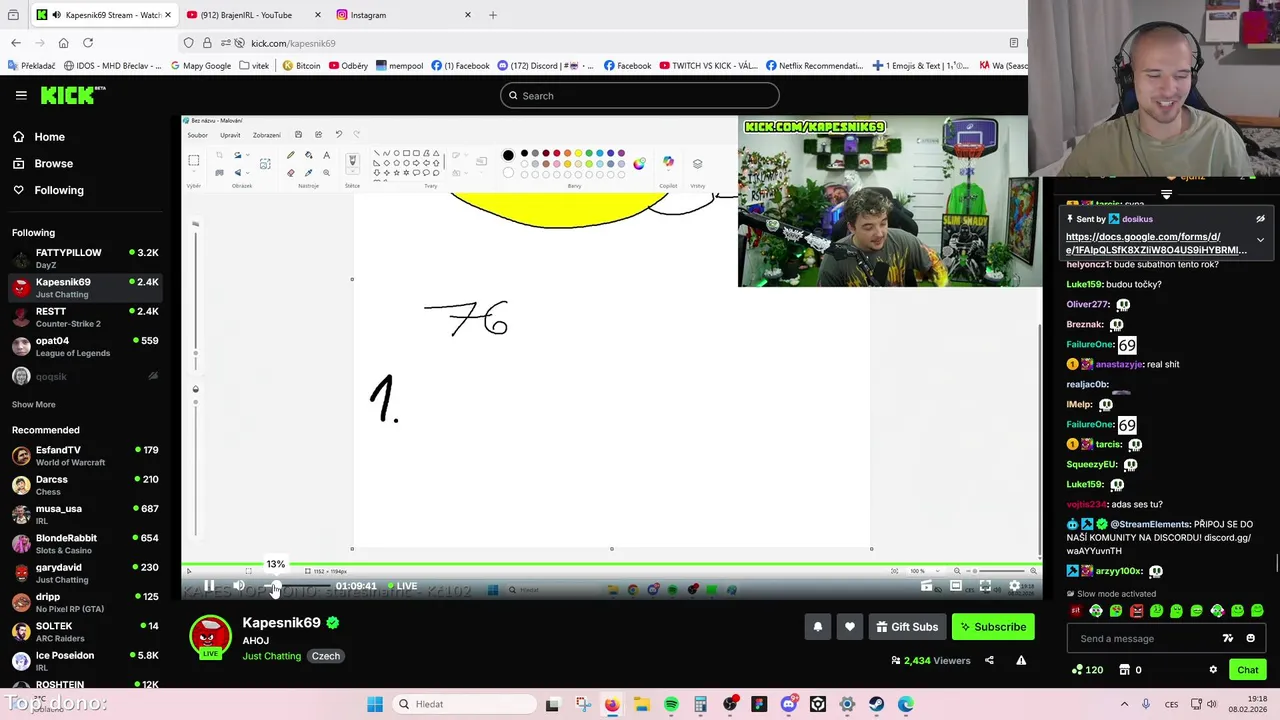Image resolution: width=1280 pixels, height=720 pixels.
Task: Show hidden system tray icons
Action: pos(1124,704)
